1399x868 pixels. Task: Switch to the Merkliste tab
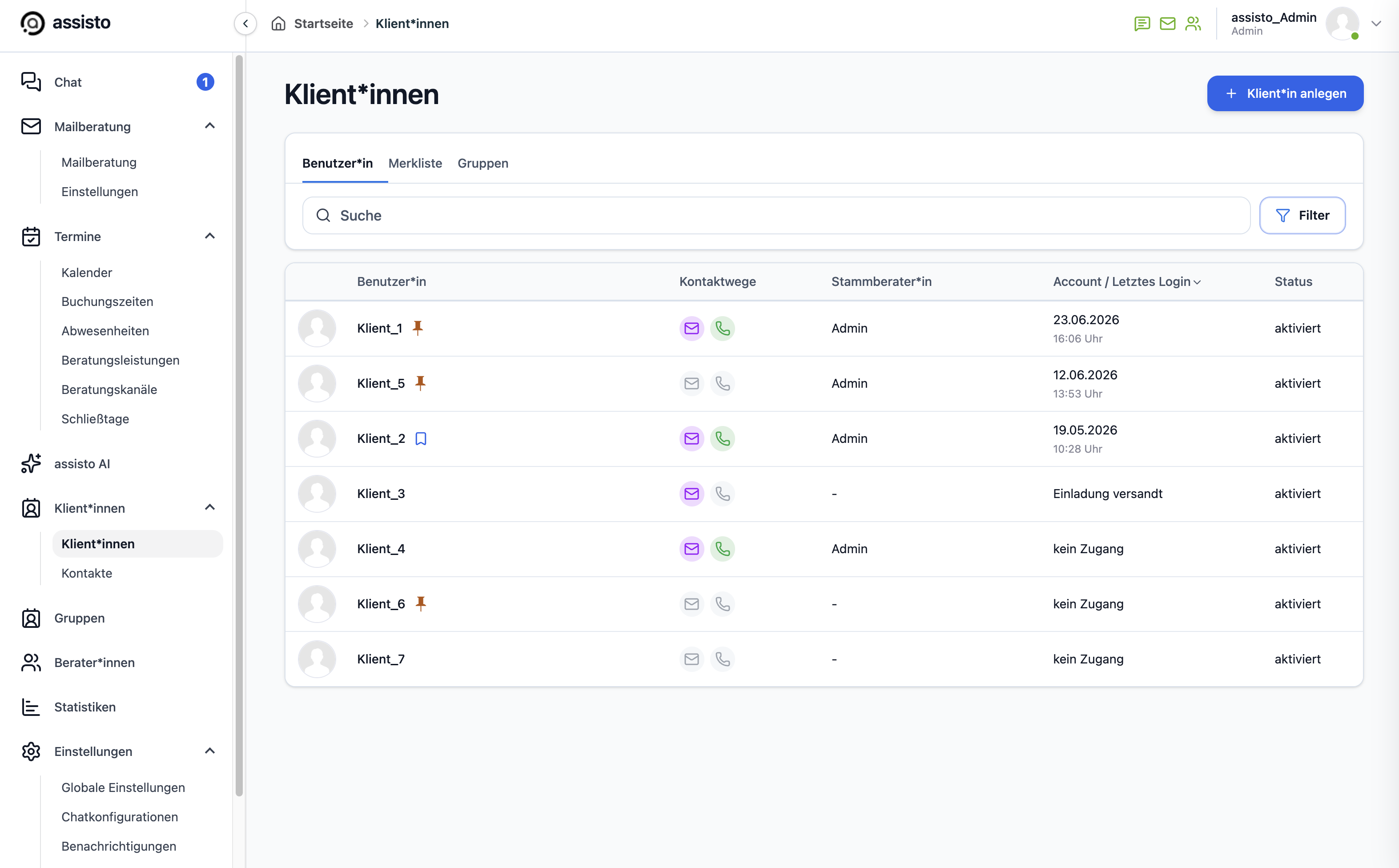pos(415,164)
